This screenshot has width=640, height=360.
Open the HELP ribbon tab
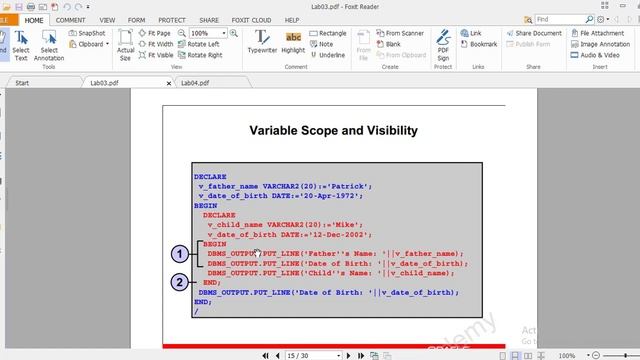(x=292, y=20)
